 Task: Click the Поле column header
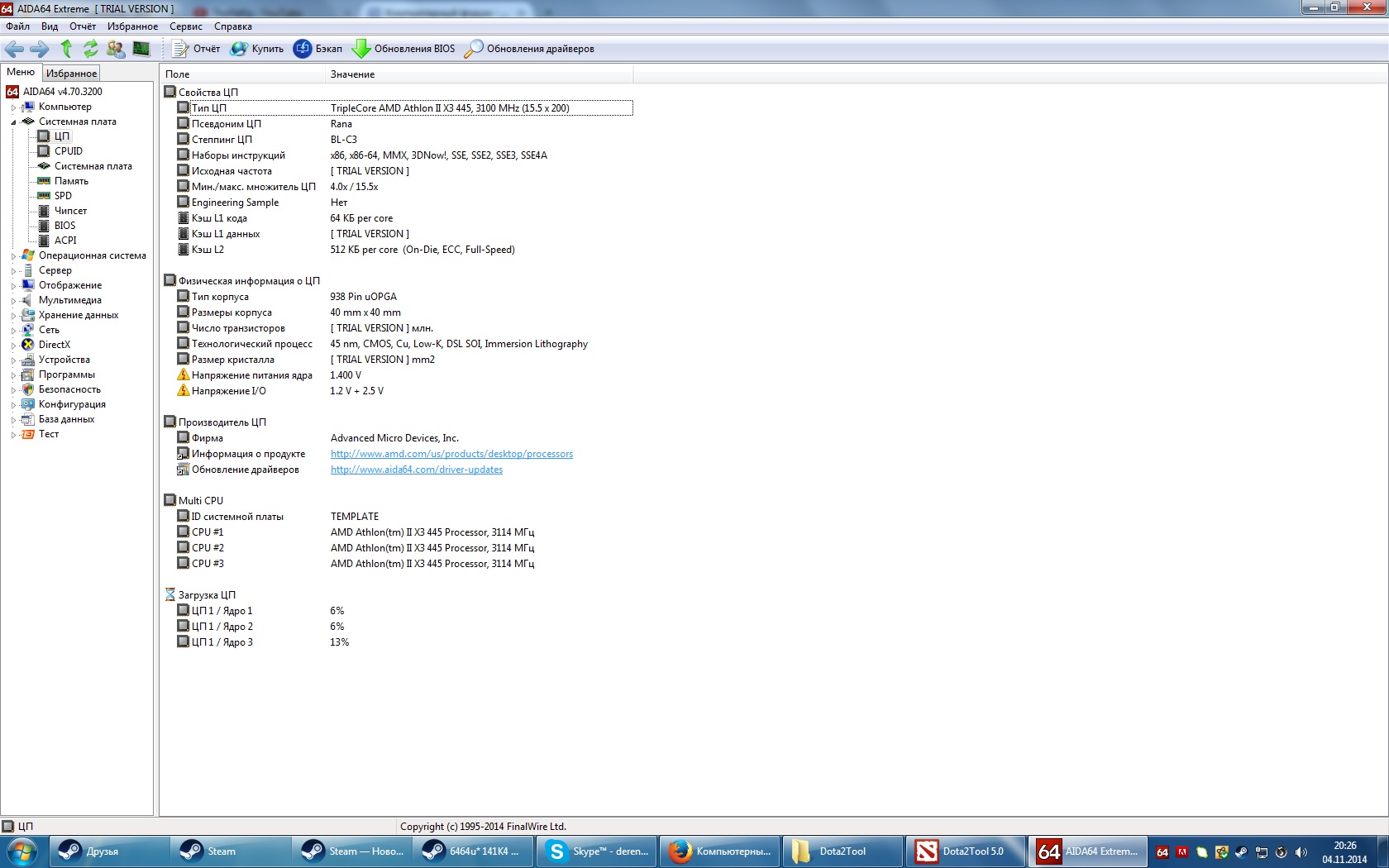(243, 74)
